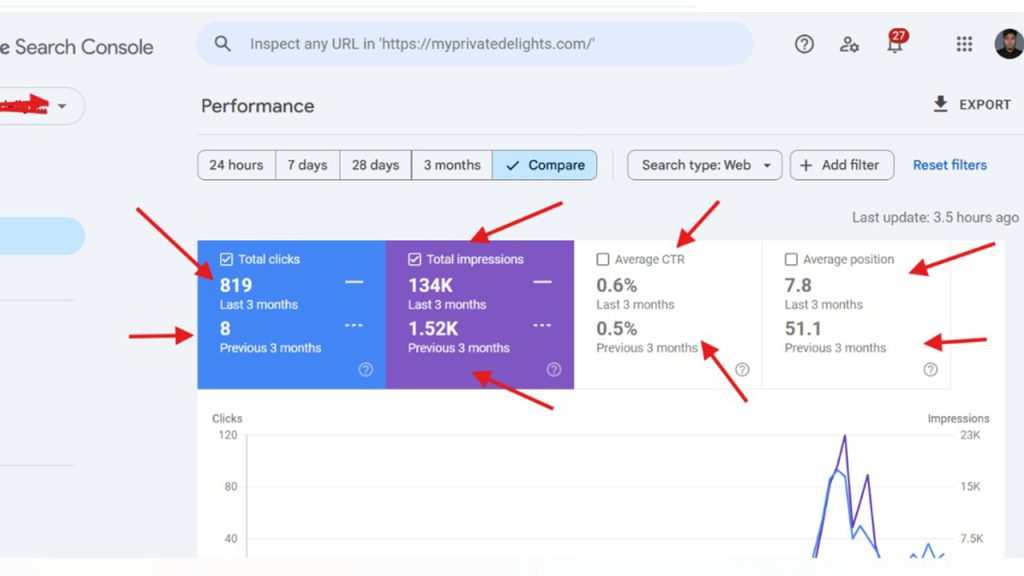Click the add users icon

(x=849, y=45)
